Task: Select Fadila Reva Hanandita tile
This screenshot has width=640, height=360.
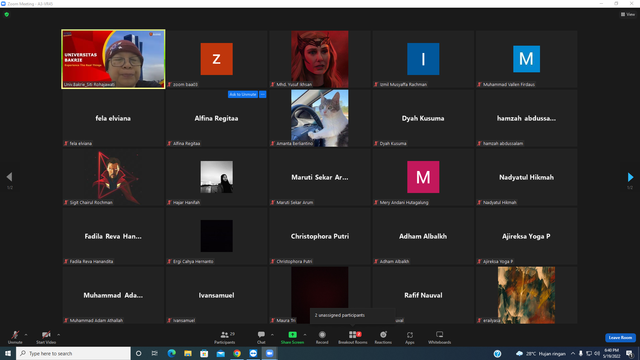Action: click(113, 236)
